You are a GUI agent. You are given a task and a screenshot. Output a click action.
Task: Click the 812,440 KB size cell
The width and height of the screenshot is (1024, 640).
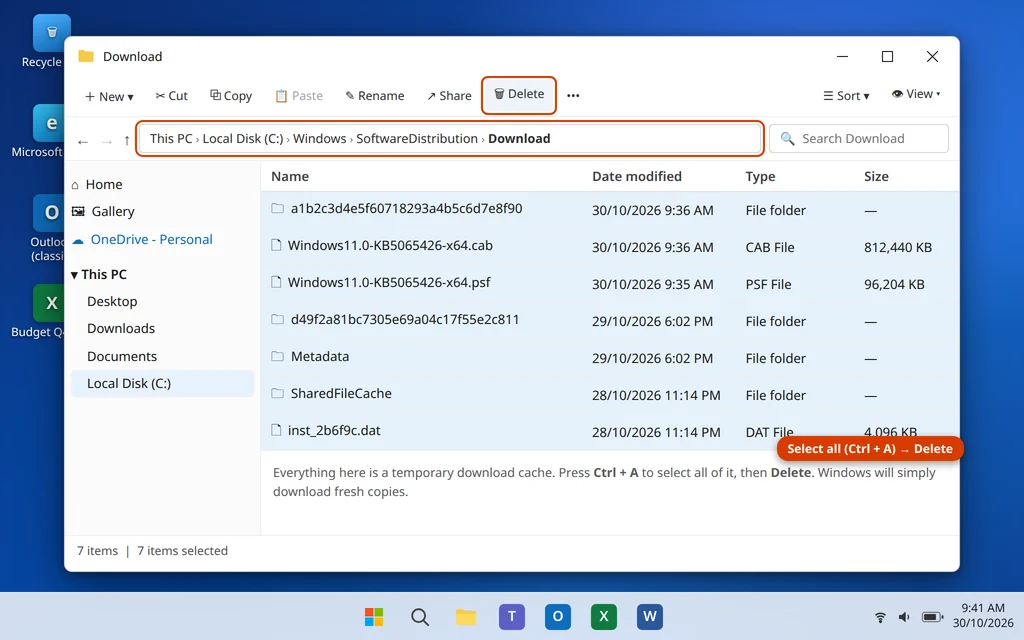tap(897, 248)
